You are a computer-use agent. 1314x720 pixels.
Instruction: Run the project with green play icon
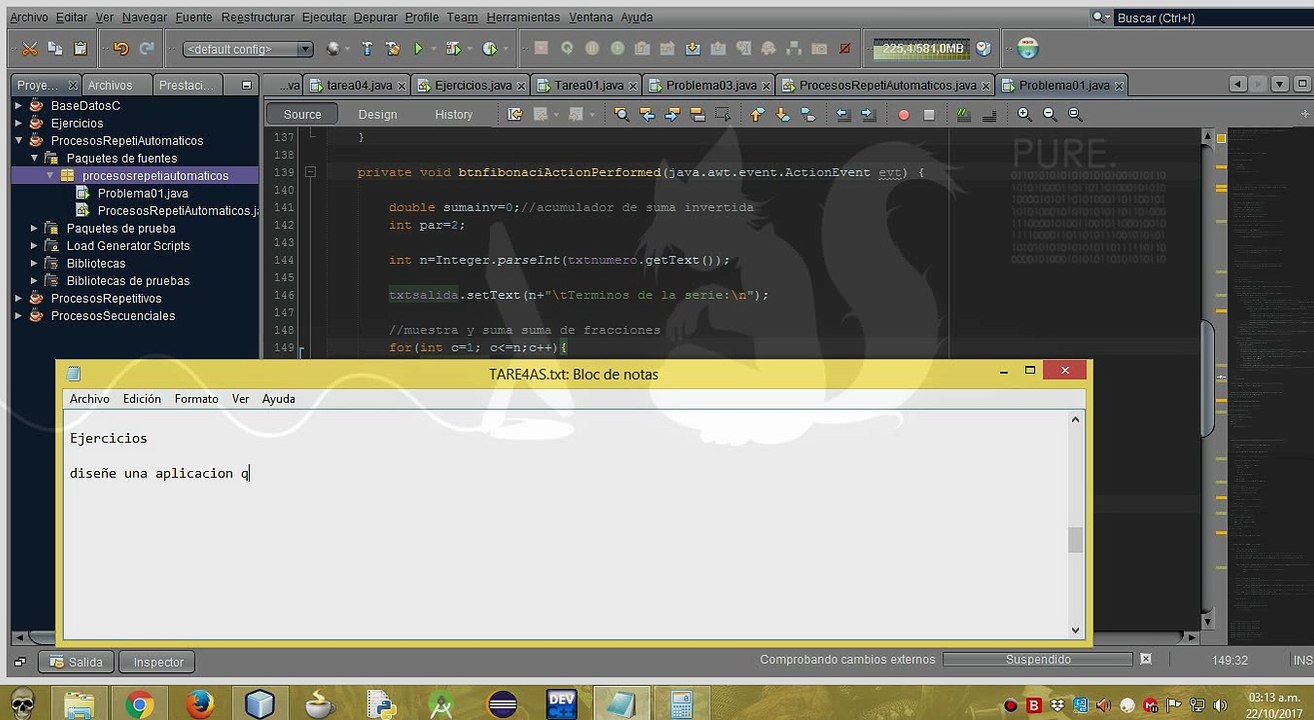click(x=419, y=48)
